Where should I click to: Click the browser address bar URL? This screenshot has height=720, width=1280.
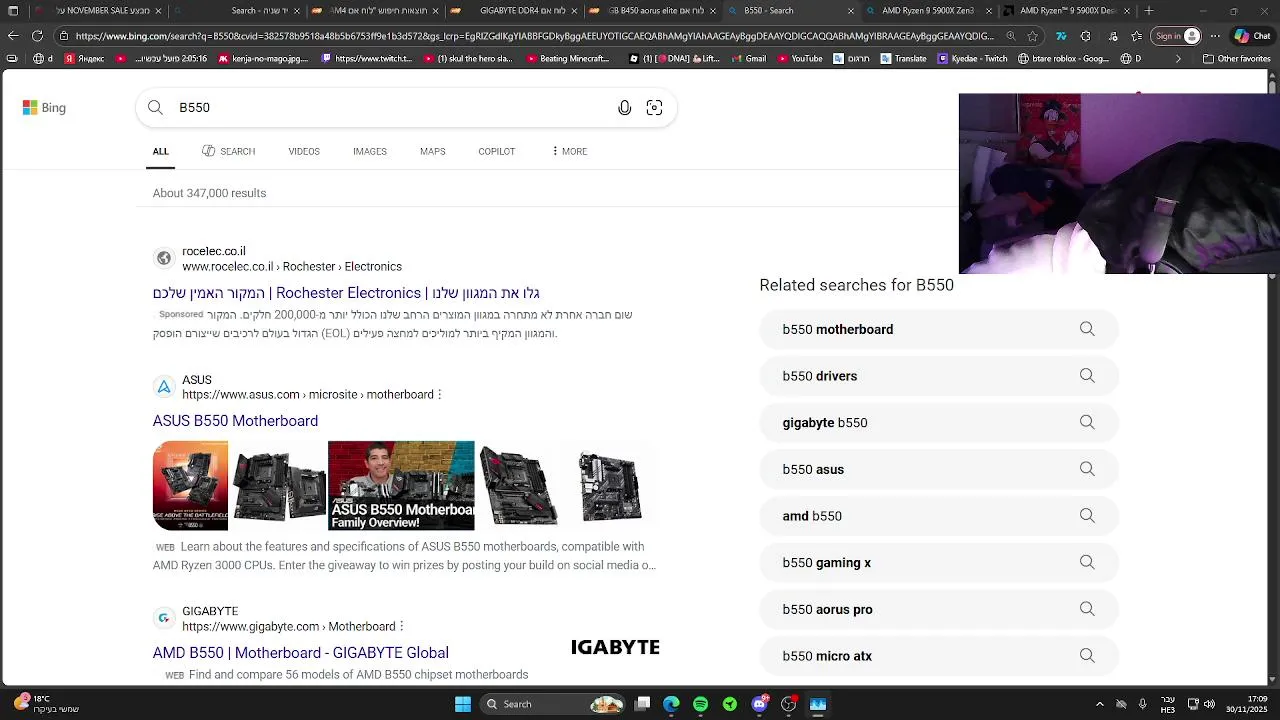point(534,36)
